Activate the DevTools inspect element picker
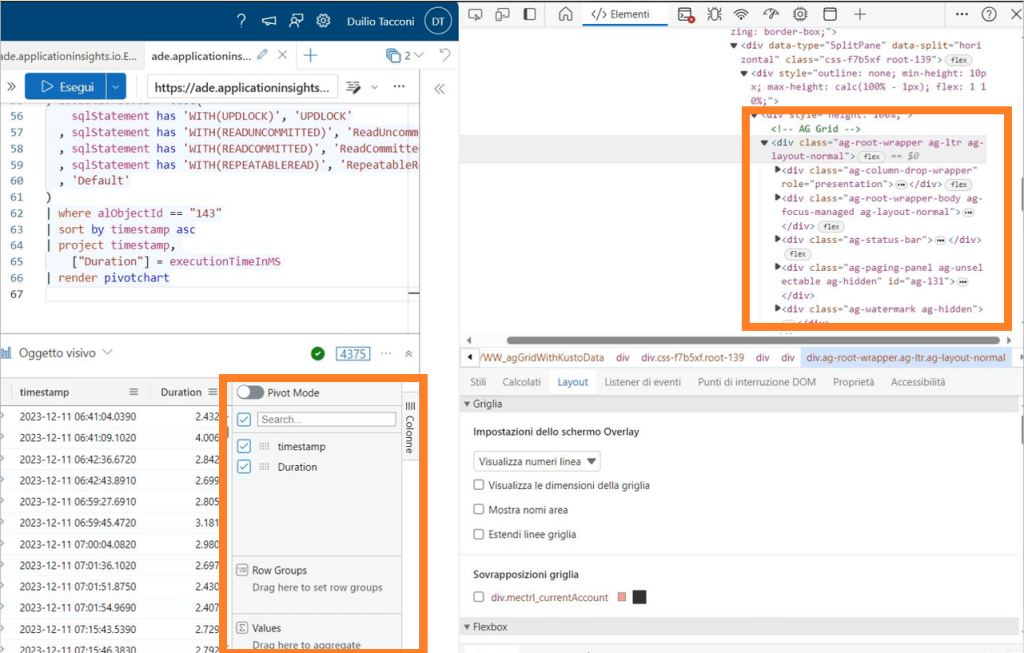Screen dimensions: 1024x653 point(476,14)
